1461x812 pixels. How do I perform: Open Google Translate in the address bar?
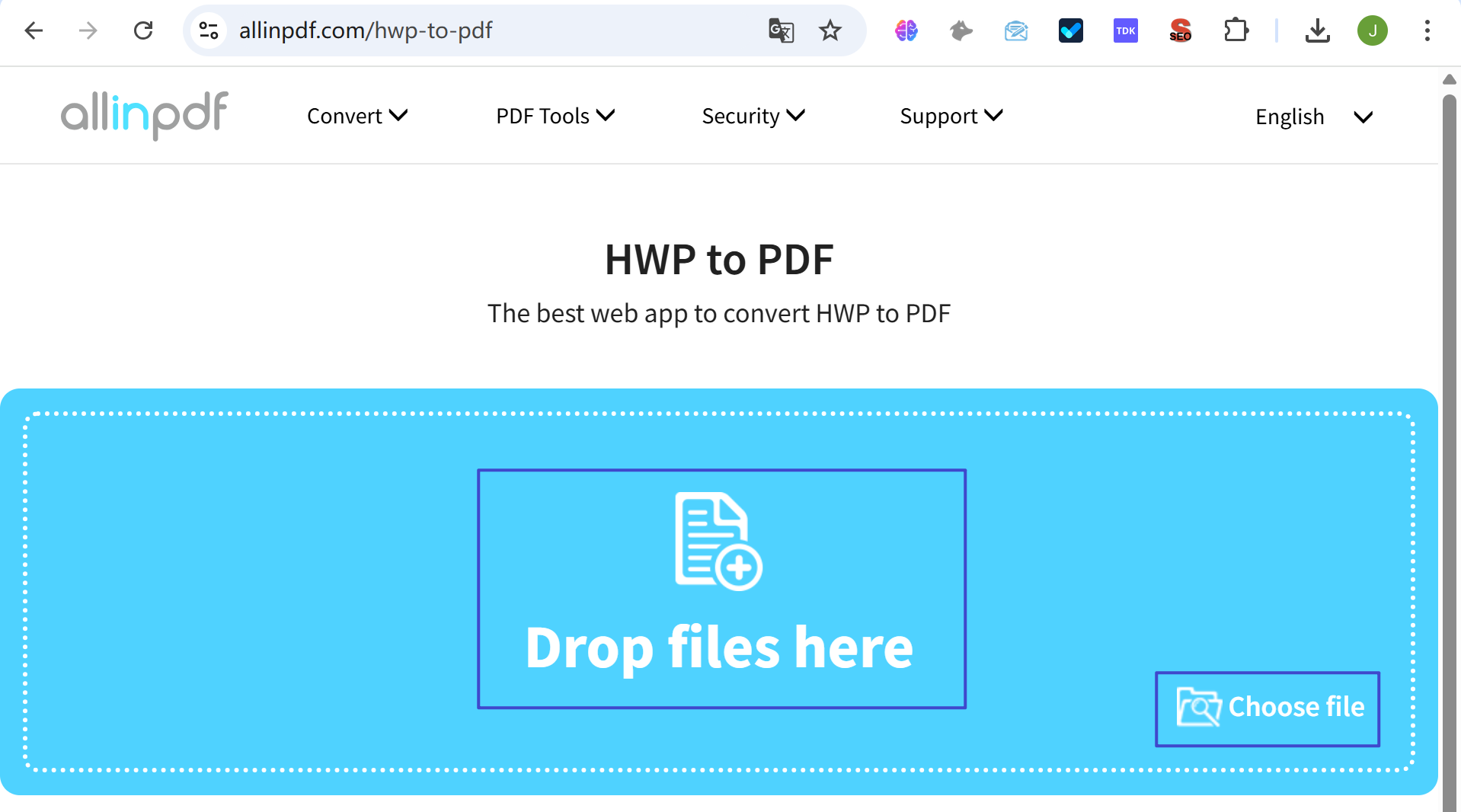pos(781,30)
